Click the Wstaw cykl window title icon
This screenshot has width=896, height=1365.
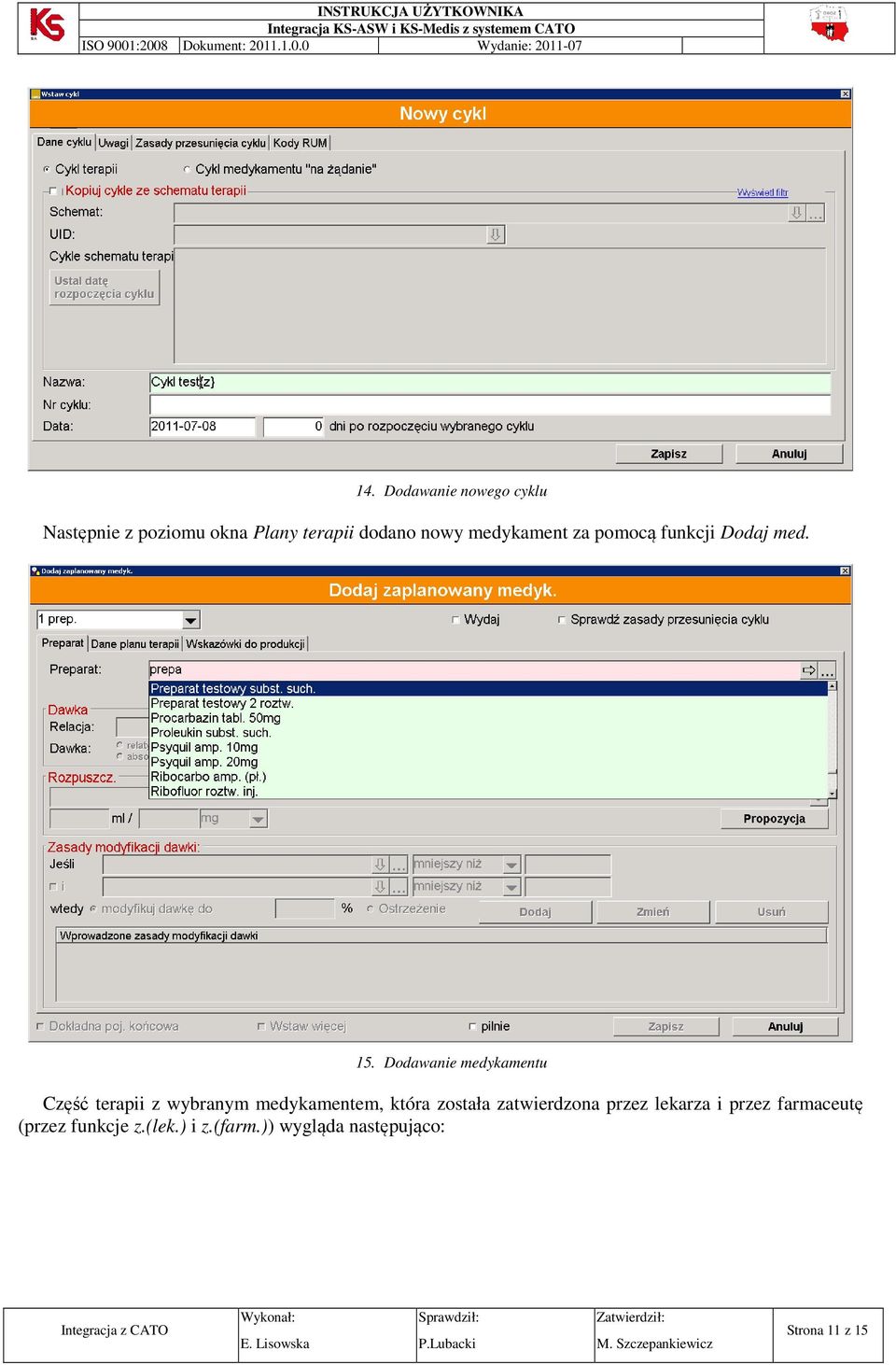(x=35, y=94)
